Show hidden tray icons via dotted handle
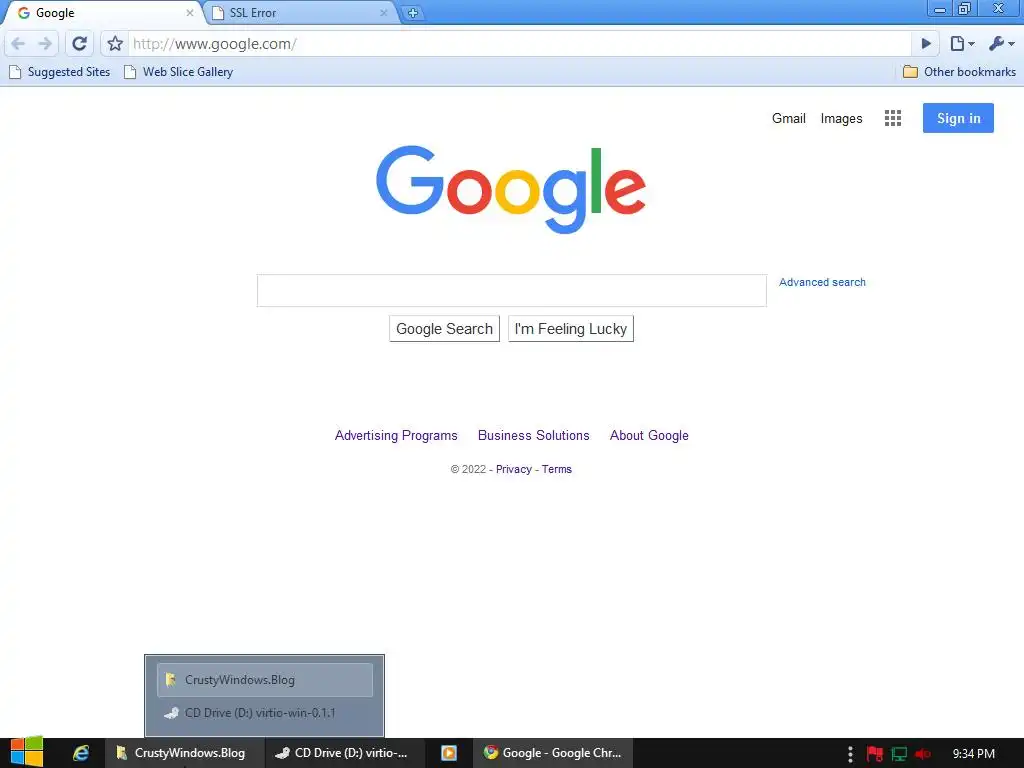Screen dimensions: 1024x768 coord(850,754)
